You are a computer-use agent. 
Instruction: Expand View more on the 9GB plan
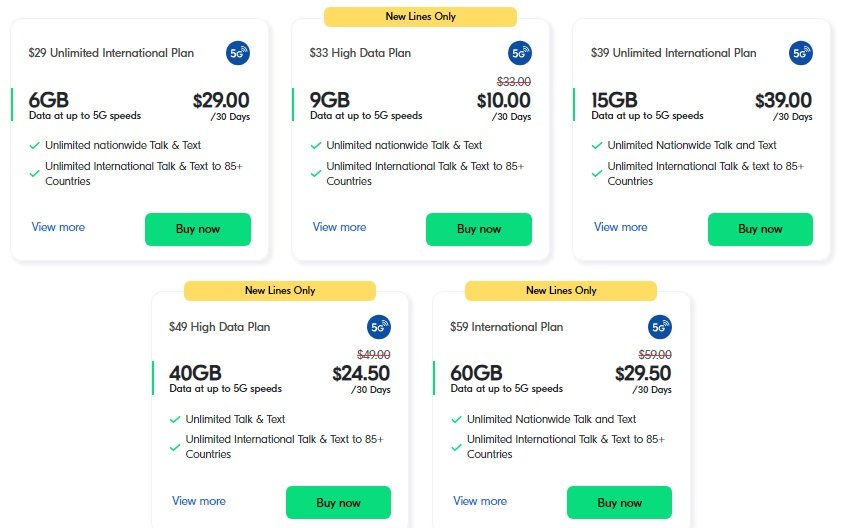click(340, 227)
